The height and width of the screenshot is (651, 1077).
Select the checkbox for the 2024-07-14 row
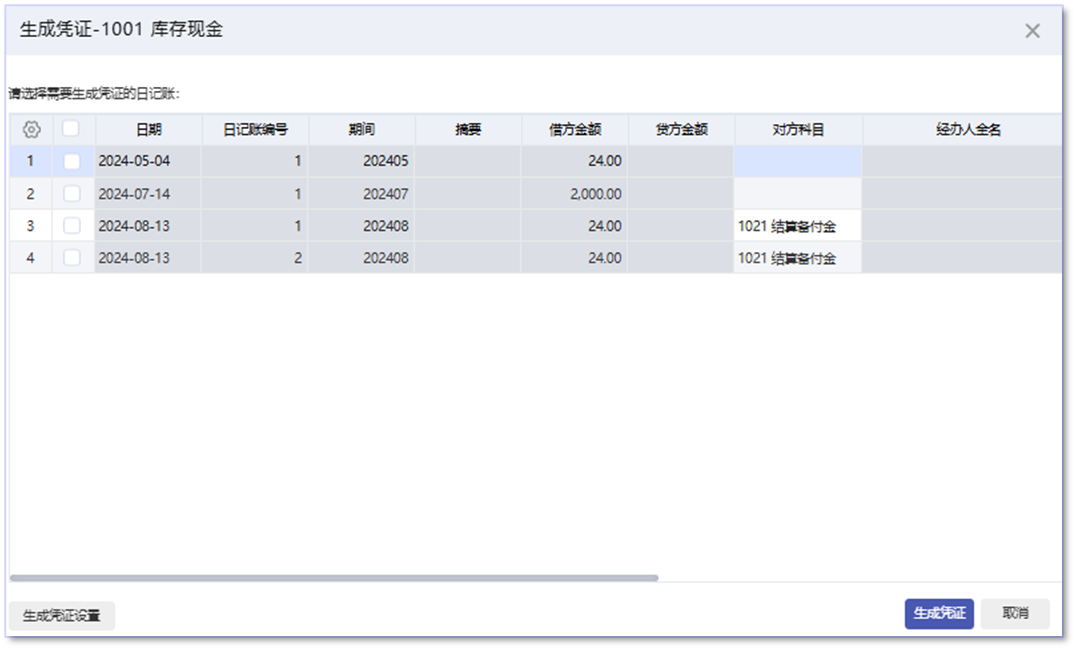point(72,194)
